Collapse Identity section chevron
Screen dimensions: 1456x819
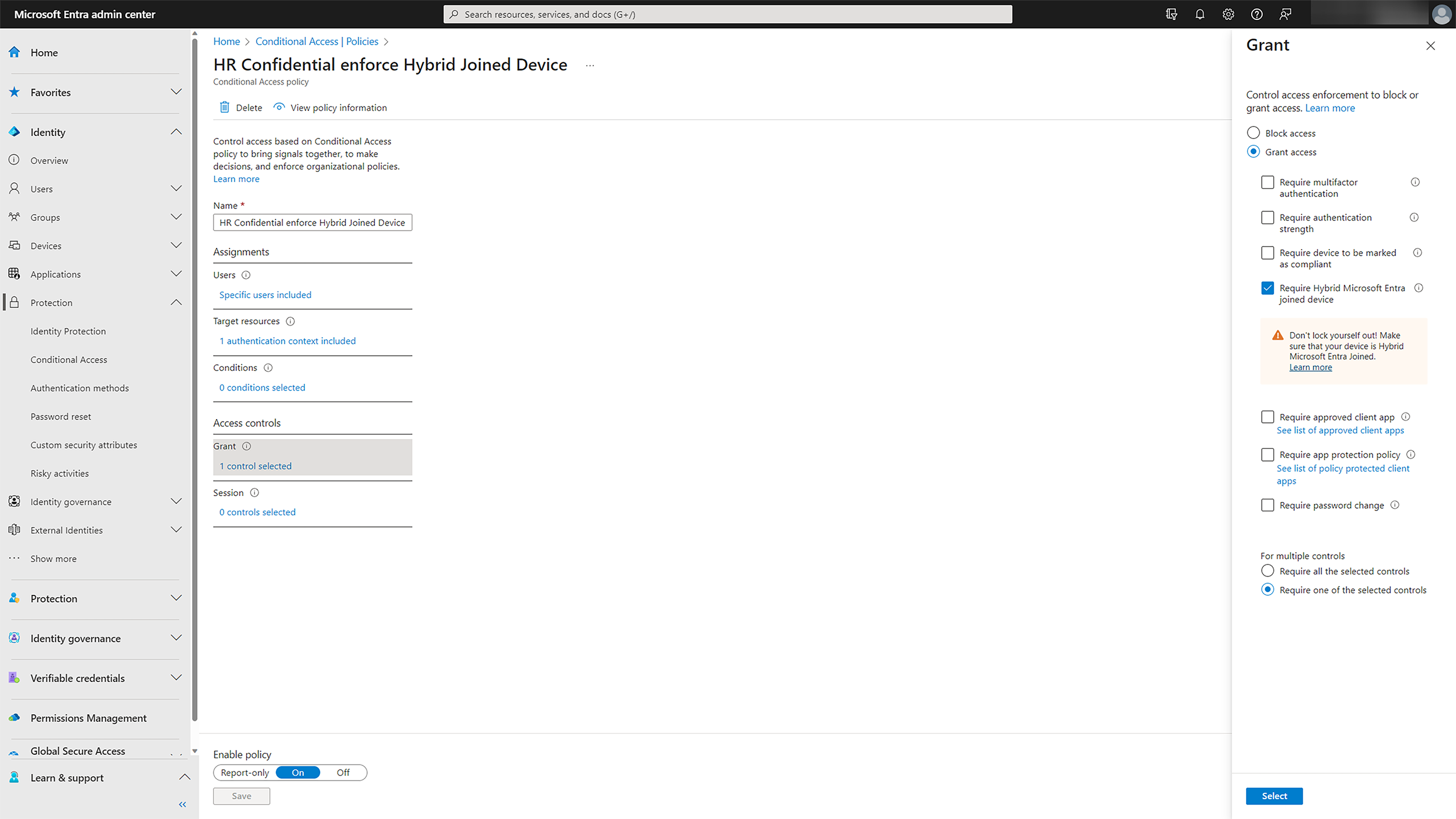click(176, 131)
